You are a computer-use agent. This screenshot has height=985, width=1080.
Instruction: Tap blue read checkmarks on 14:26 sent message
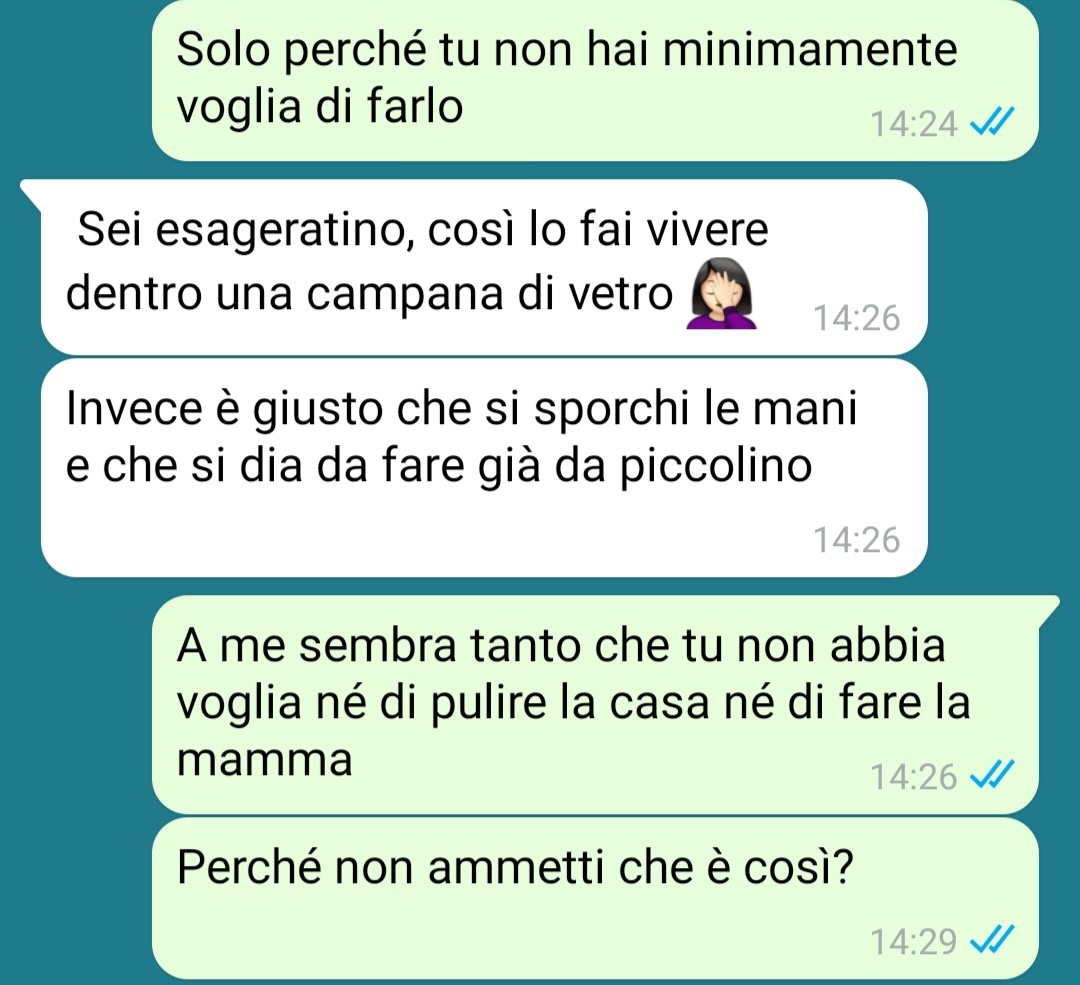coord(991,776)
